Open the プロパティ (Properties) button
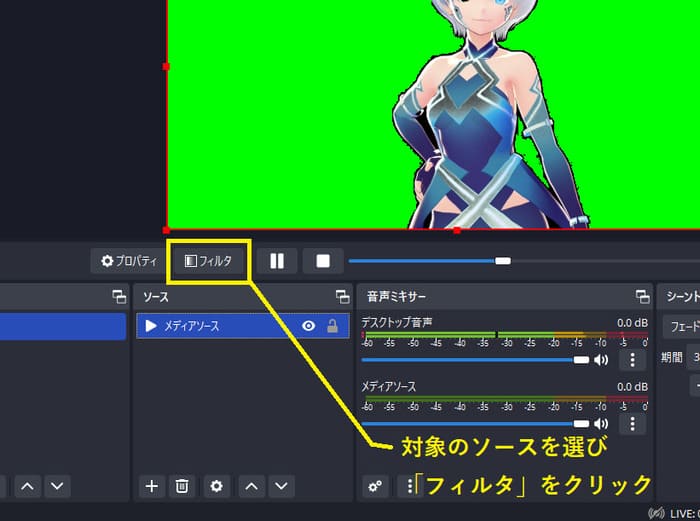Viewport: 700px width, 521px height. (x=129, y=261)
